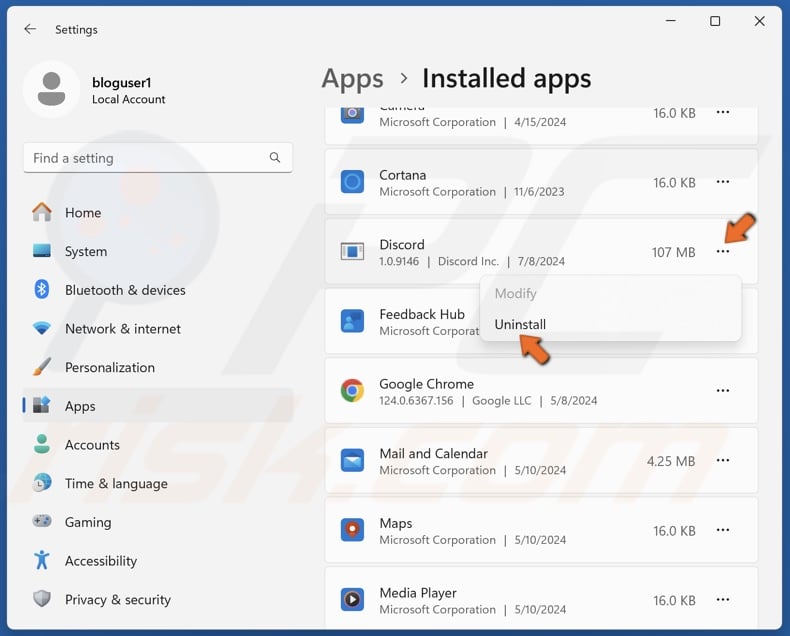Open more options for Media Player
The width and height of the screenshot is (790, 636).
722,599
